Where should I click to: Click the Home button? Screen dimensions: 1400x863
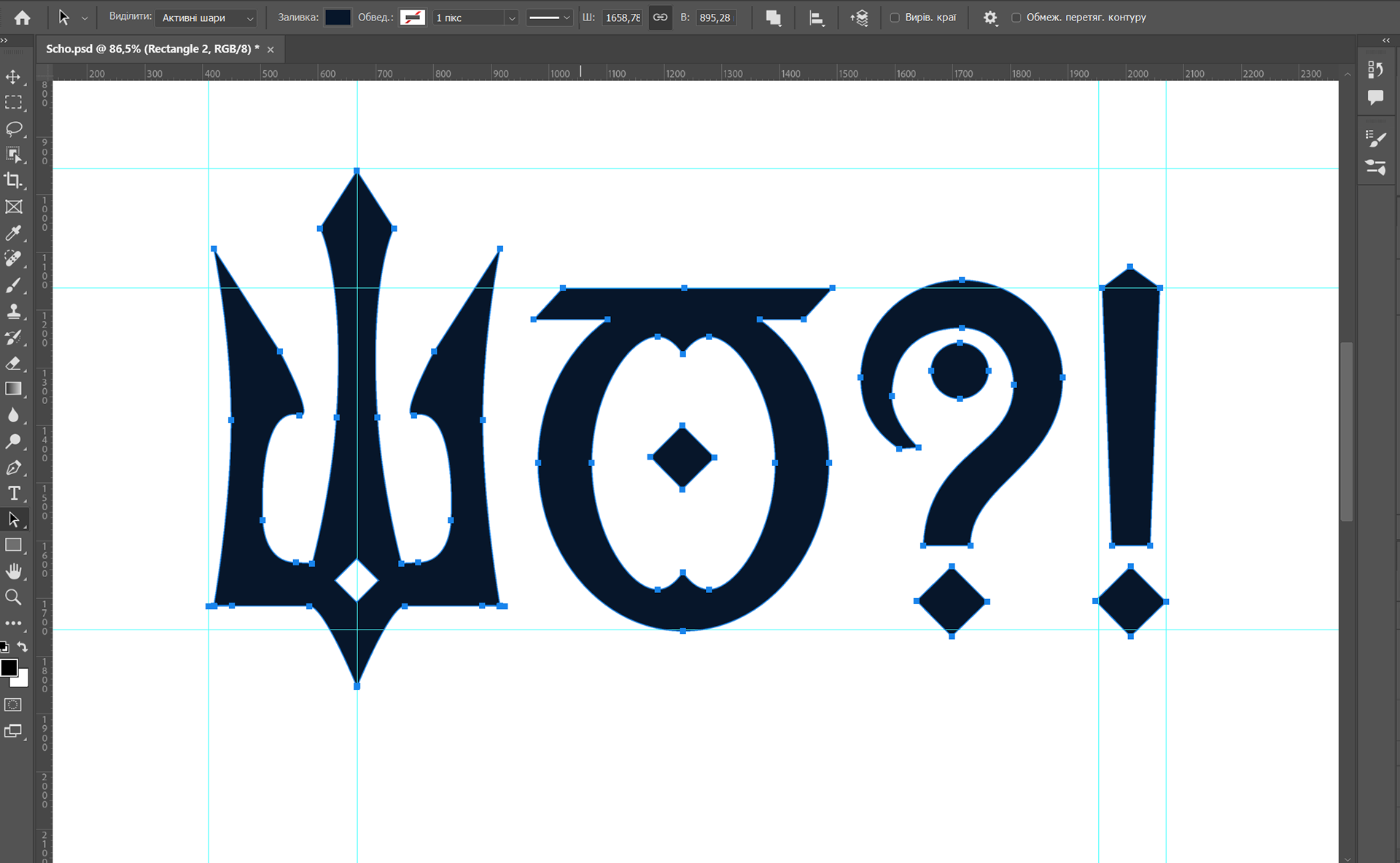(x=23, y=18)
